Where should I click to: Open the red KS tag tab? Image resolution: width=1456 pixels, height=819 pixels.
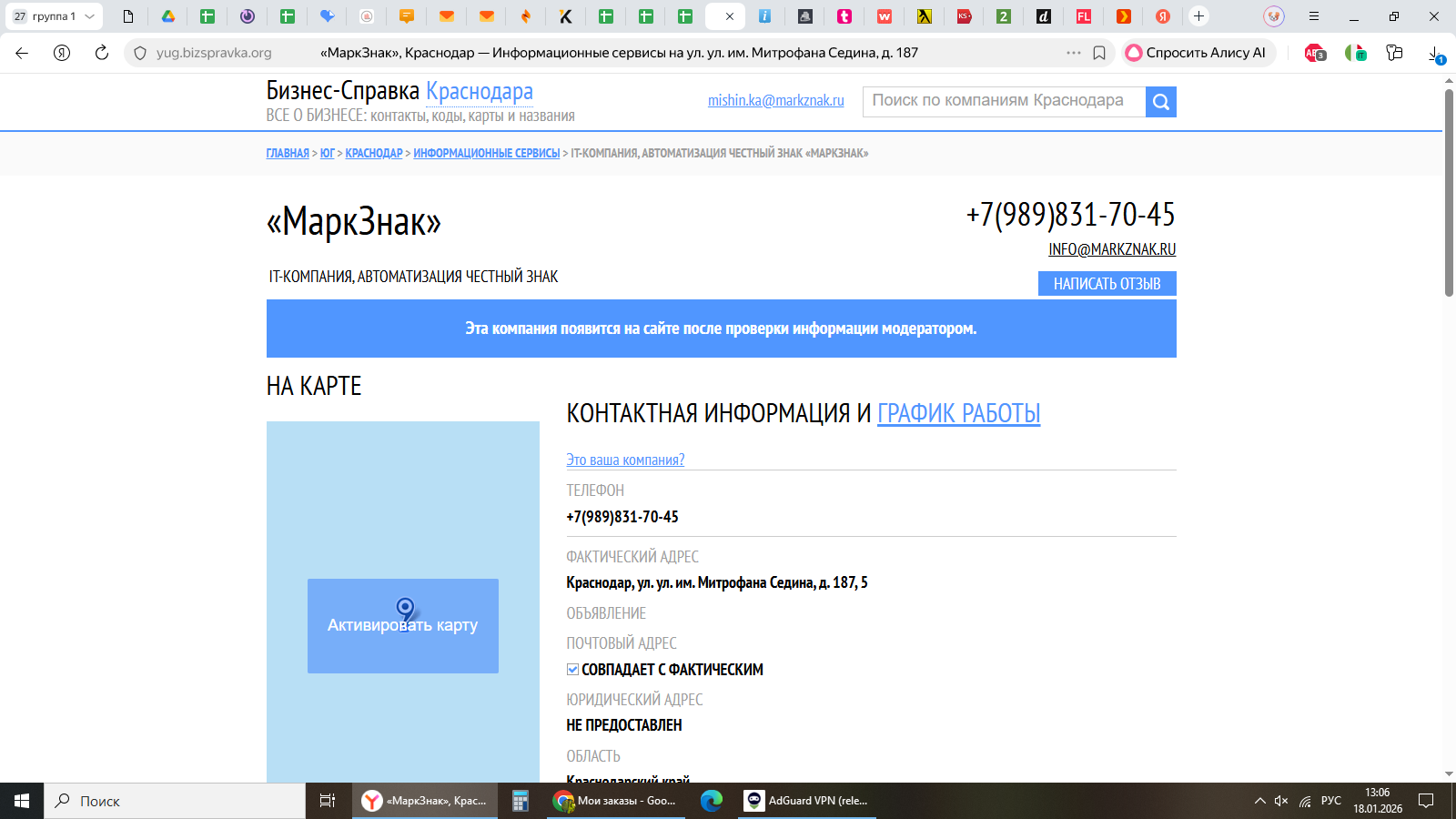pyautogui.click(x=965, y=16)
